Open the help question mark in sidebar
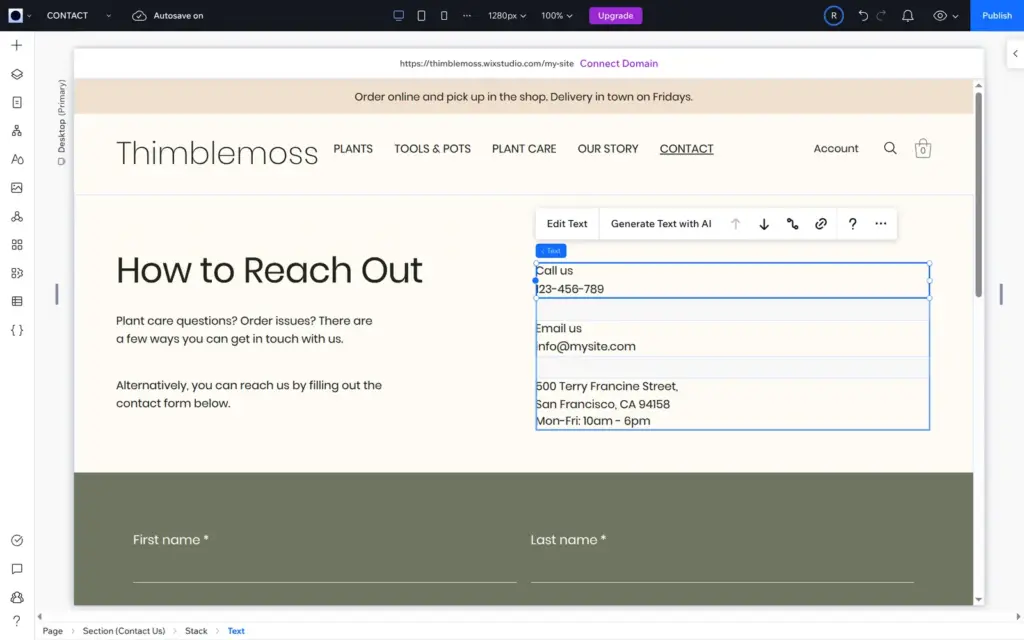The image size is (1024, 640). (17, 620)
